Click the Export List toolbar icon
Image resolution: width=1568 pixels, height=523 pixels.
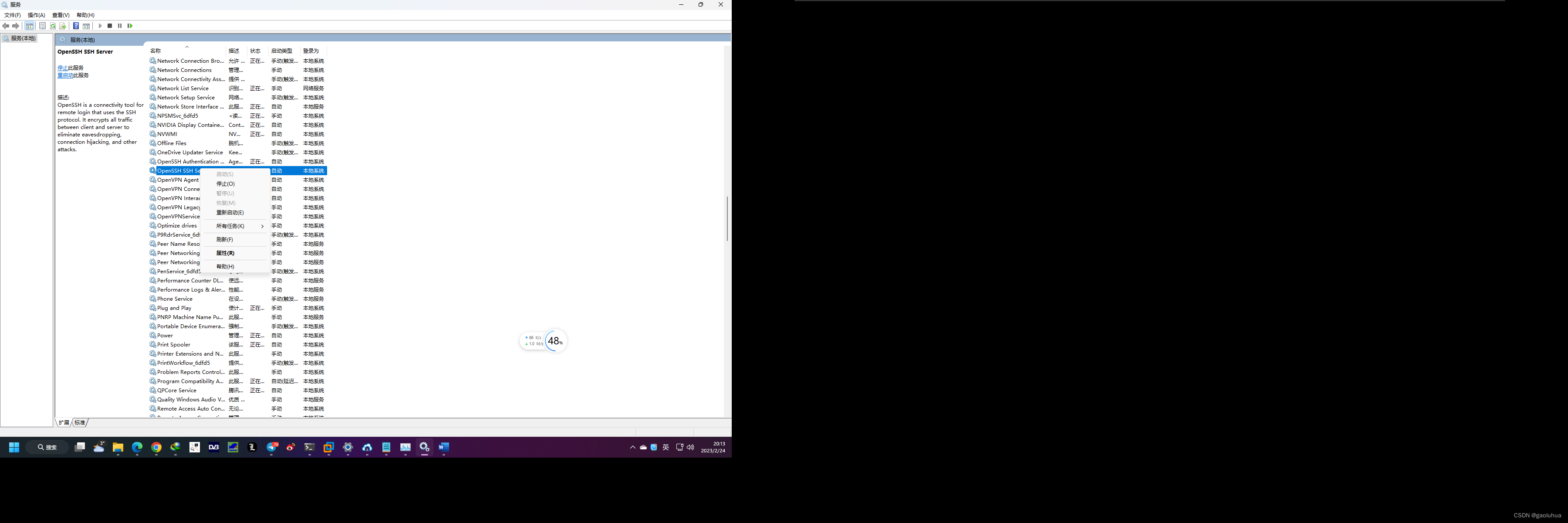click(63, 26)
